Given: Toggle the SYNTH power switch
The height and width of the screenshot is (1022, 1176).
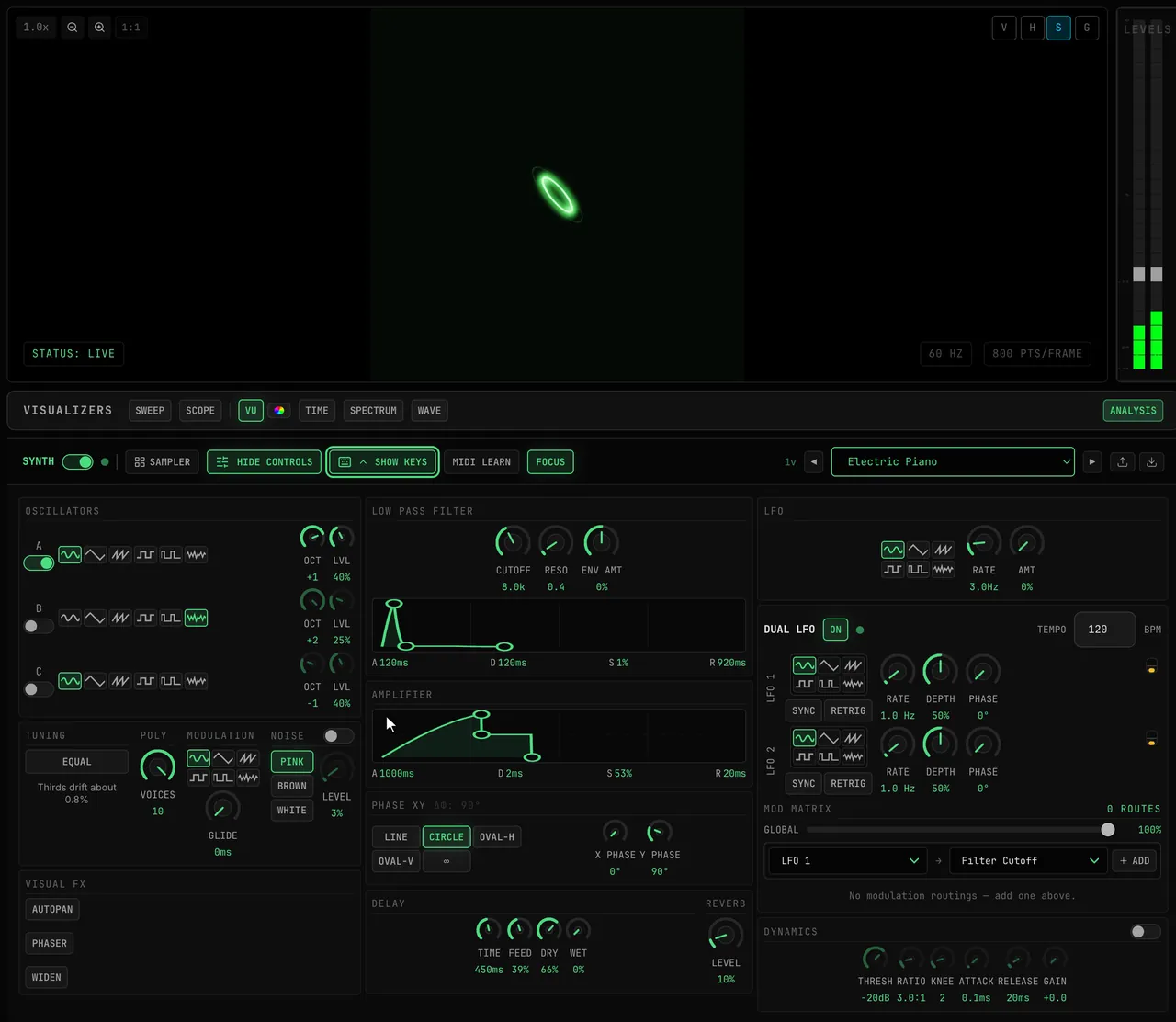Looking at the screenshot, I should coord(77,462).
